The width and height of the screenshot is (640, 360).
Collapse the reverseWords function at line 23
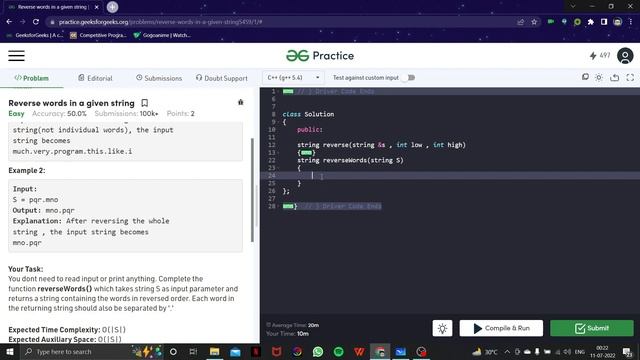[x=278, y=168]
